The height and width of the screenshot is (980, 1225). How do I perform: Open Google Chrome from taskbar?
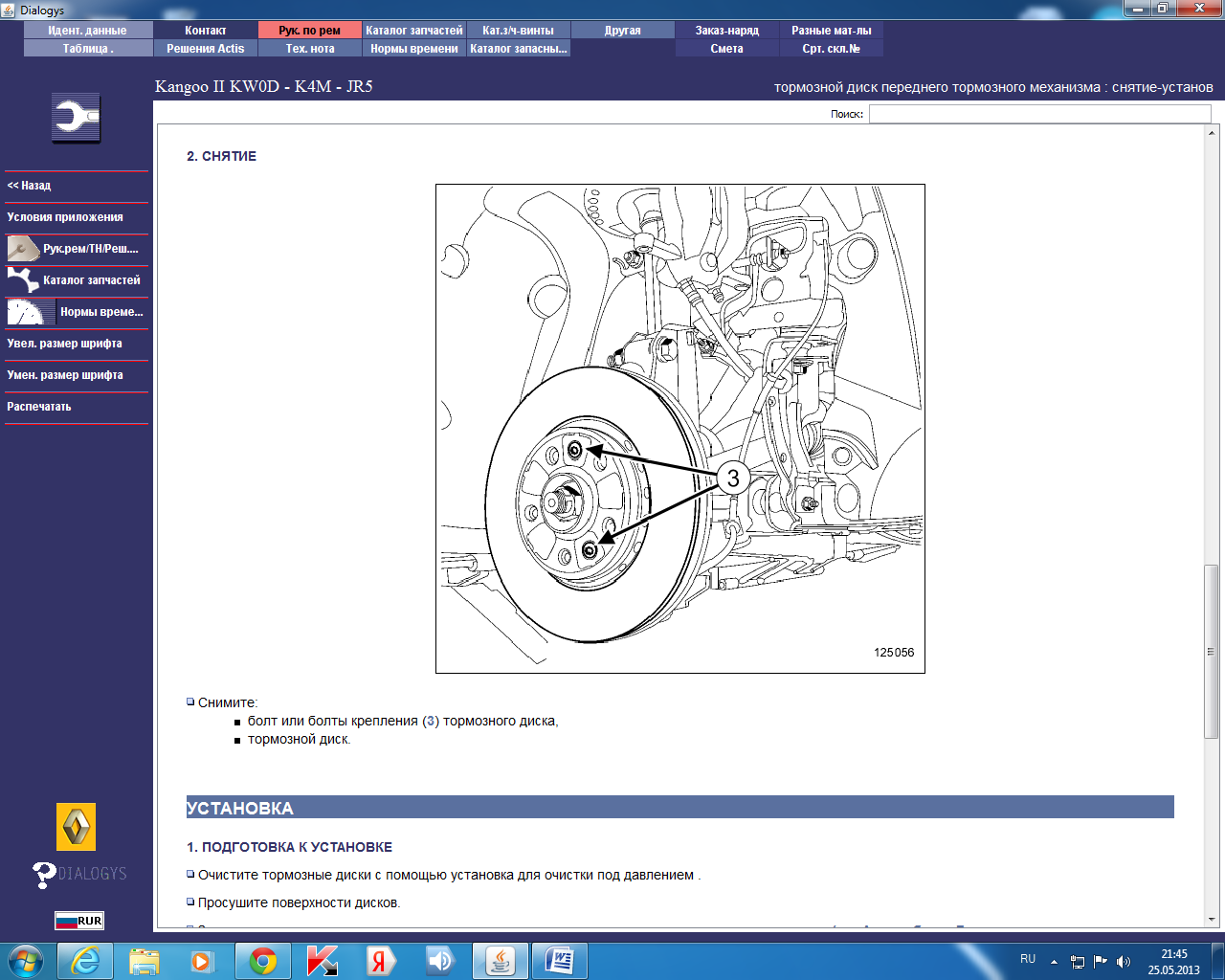pos(263,961)
